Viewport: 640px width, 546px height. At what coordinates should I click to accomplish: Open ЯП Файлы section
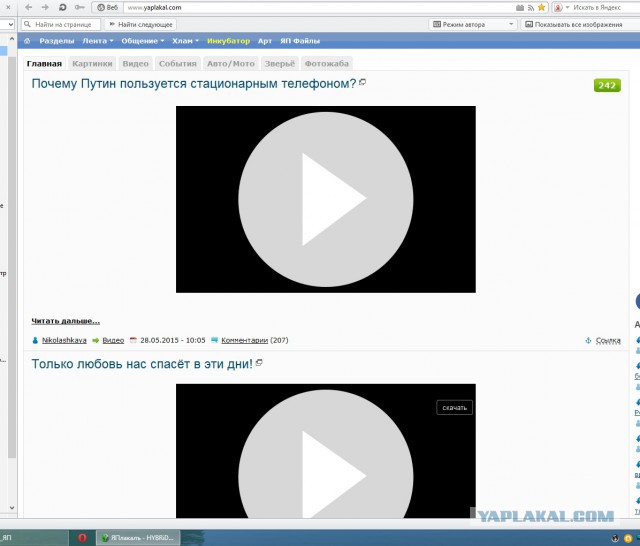pos(300,41)
